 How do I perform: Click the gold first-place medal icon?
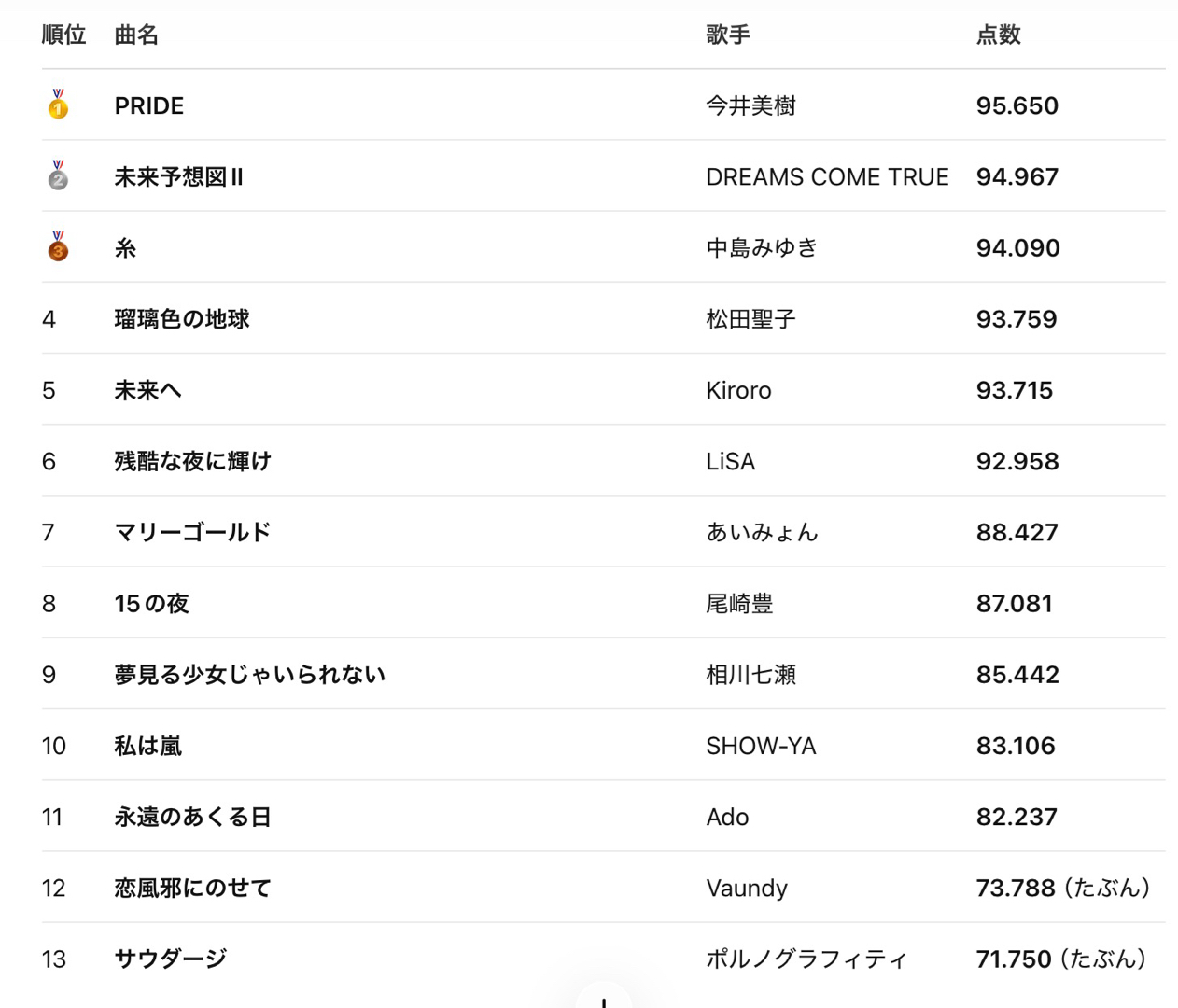click(58, 105)
